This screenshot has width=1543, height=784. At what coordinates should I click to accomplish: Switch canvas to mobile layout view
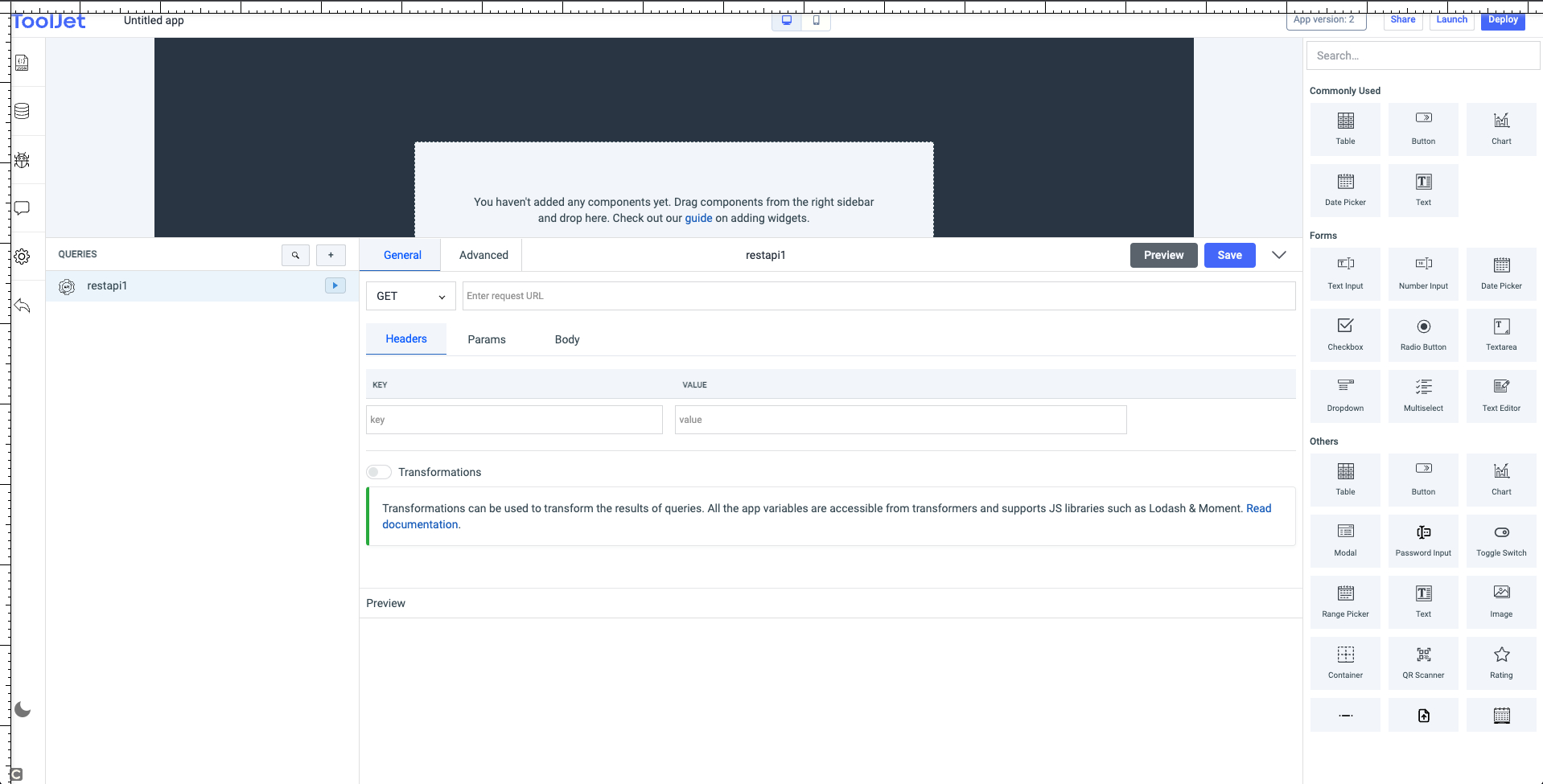point(816,21)
